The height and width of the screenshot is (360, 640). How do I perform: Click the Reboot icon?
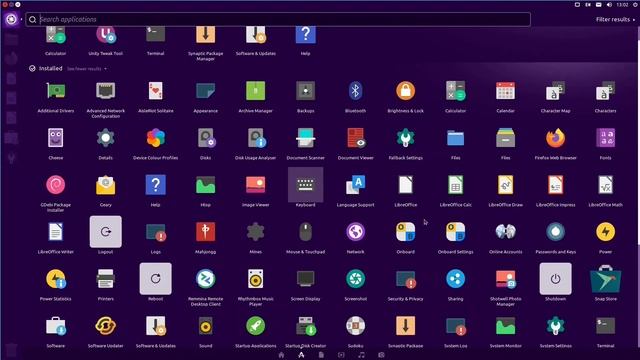[156, 279]
